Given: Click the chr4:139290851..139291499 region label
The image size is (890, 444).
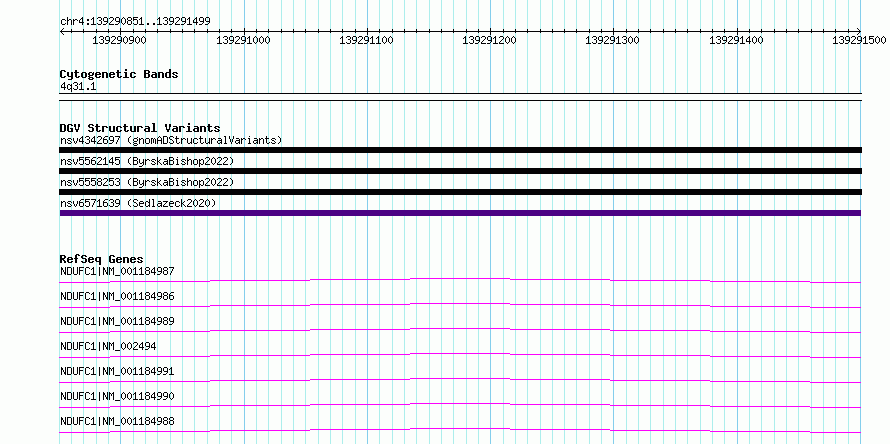Looking at the screenshot, I should (135, 21).
